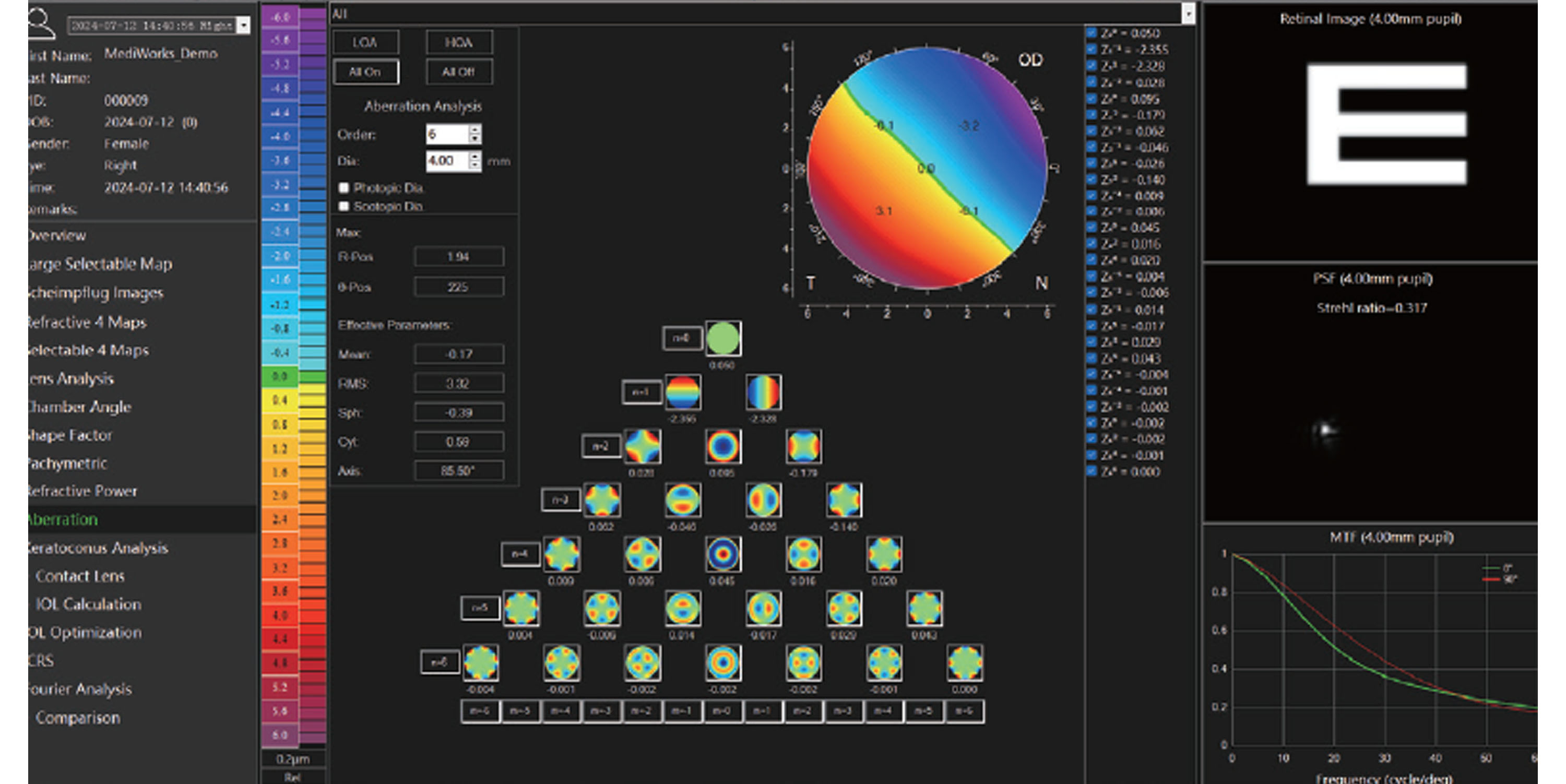Select the spherical aberration icon valued 0.045
1566x784 pixels.
click(723, 554)
